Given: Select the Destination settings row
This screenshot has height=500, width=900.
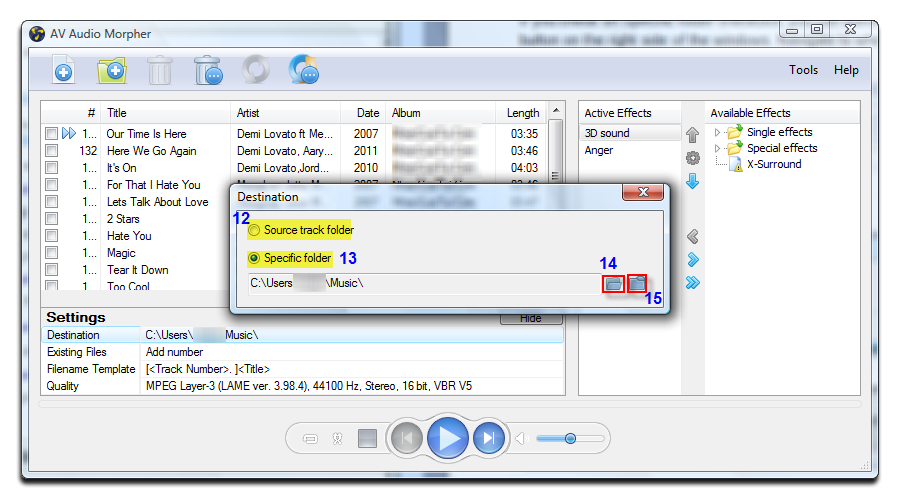Looking at the screenshot, I should point(303,335).
